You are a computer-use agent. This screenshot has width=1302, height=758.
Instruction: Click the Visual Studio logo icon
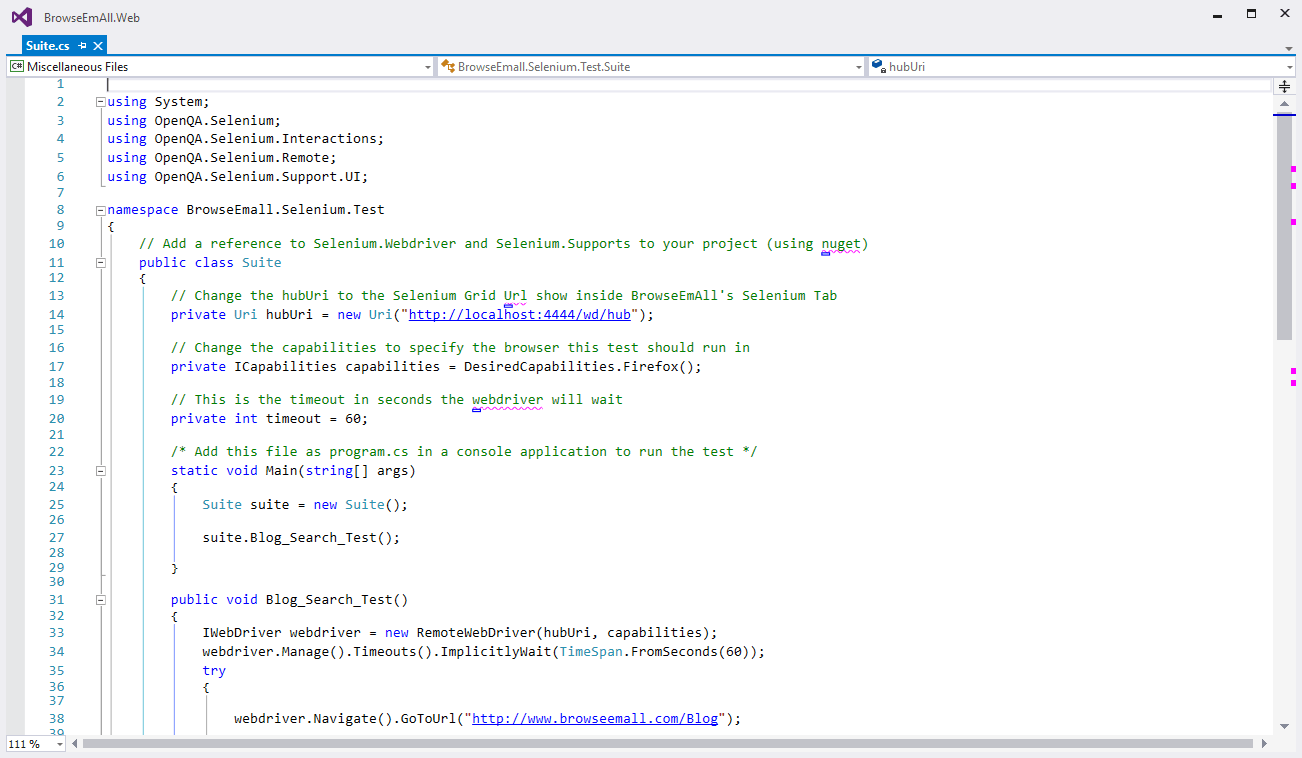pos(21,17)
